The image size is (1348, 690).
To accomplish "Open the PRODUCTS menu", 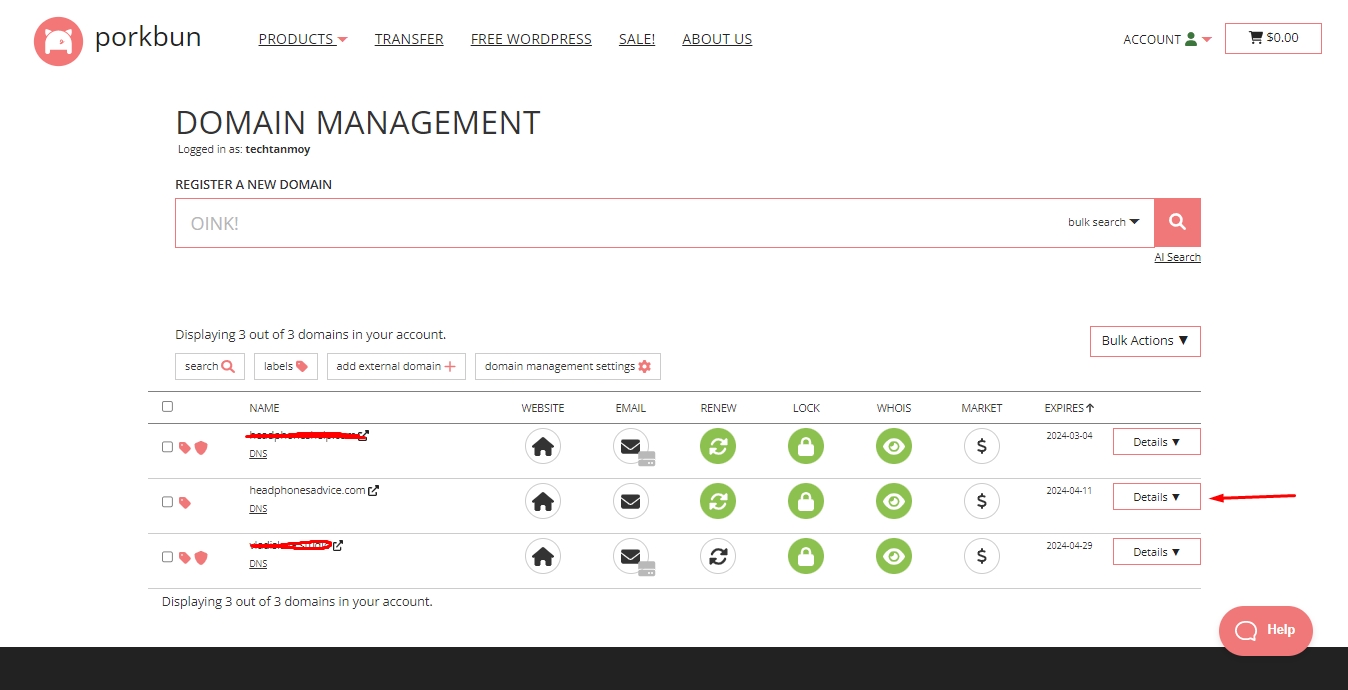I will (x=302, y=39).
